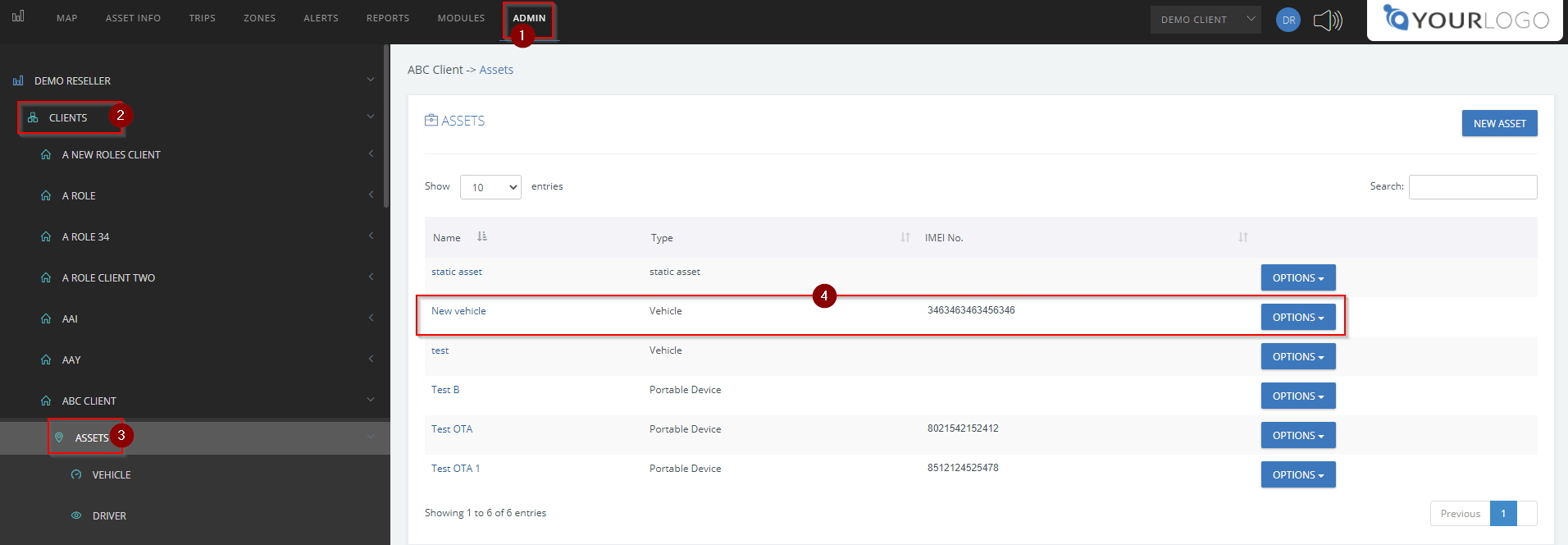Open the ASSET INFO menu

pos(133,18)
